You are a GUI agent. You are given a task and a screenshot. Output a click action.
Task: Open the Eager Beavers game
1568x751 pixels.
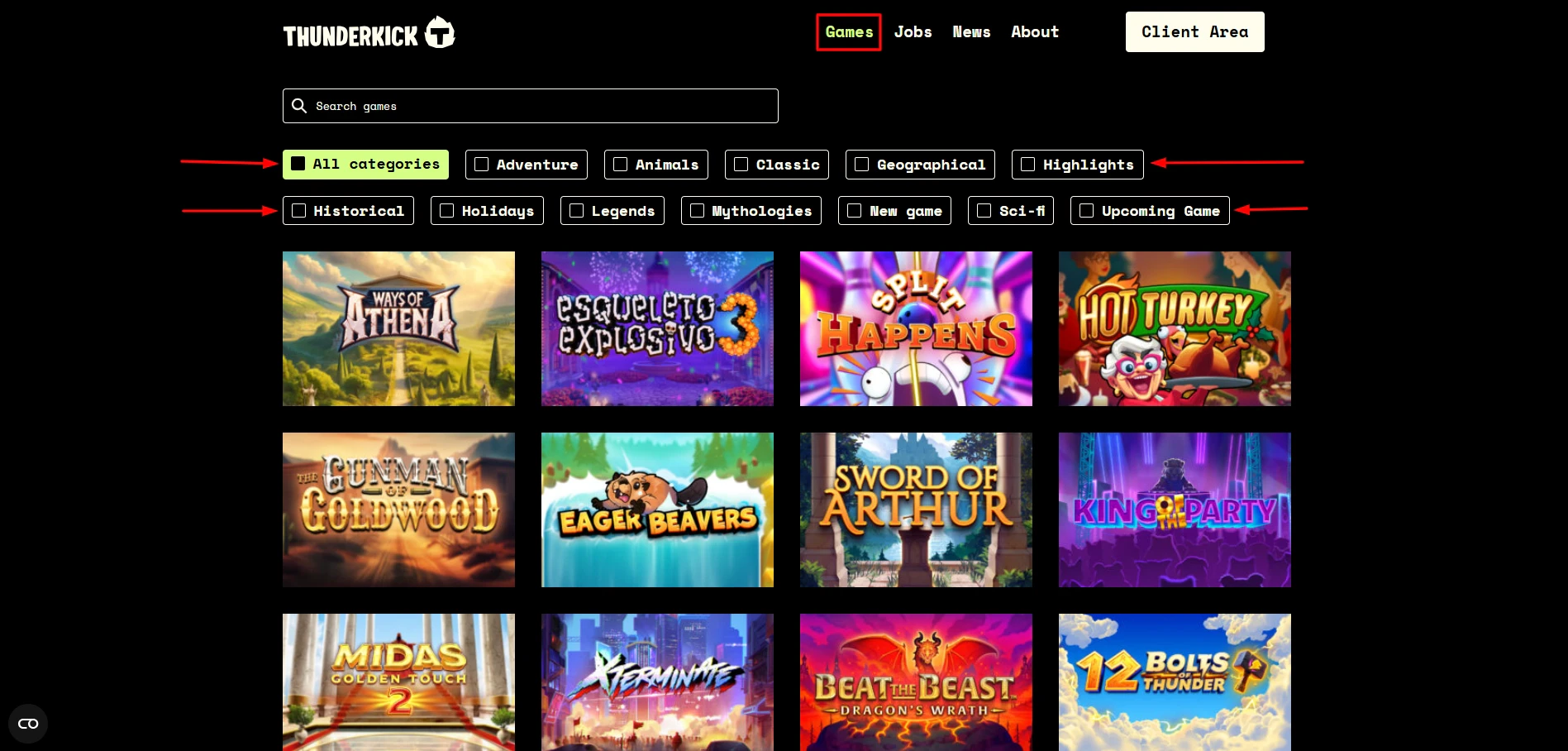coord(657,509)
